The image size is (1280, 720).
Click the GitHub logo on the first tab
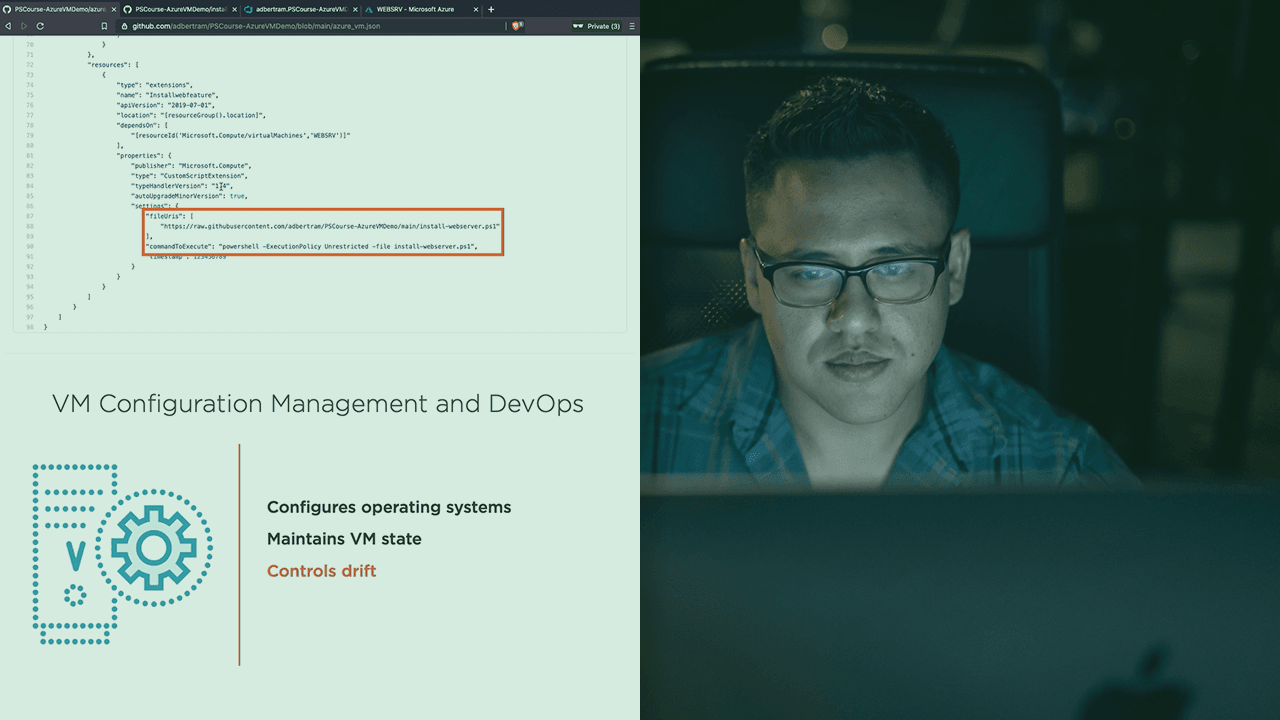9,10
